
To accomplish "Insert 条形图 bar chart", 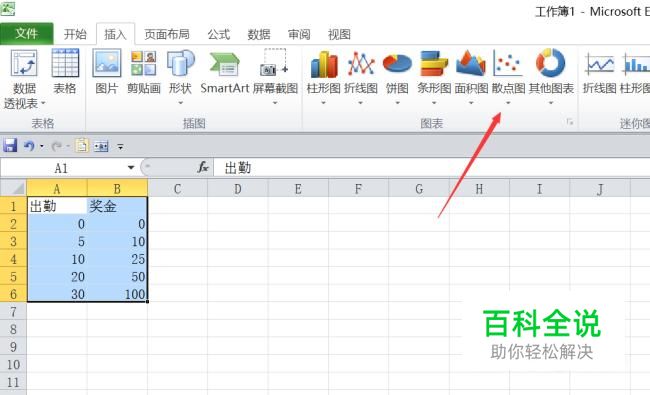I will click(x=434, y=63).
